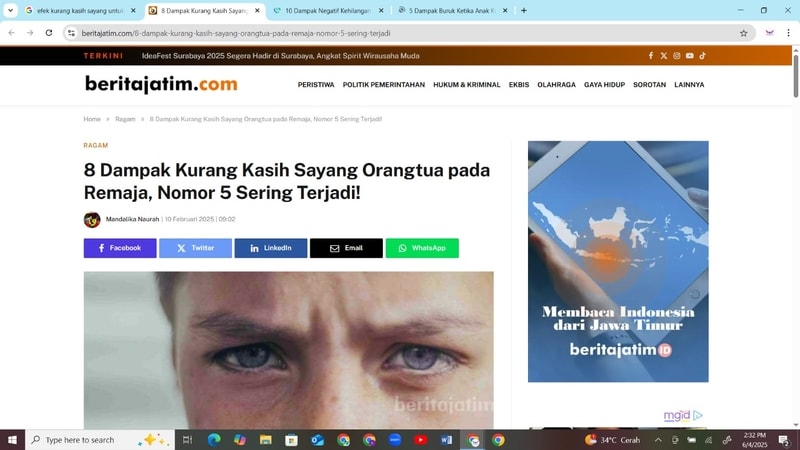
Task: Go back with browser back arrow
Action: point(12,33)
